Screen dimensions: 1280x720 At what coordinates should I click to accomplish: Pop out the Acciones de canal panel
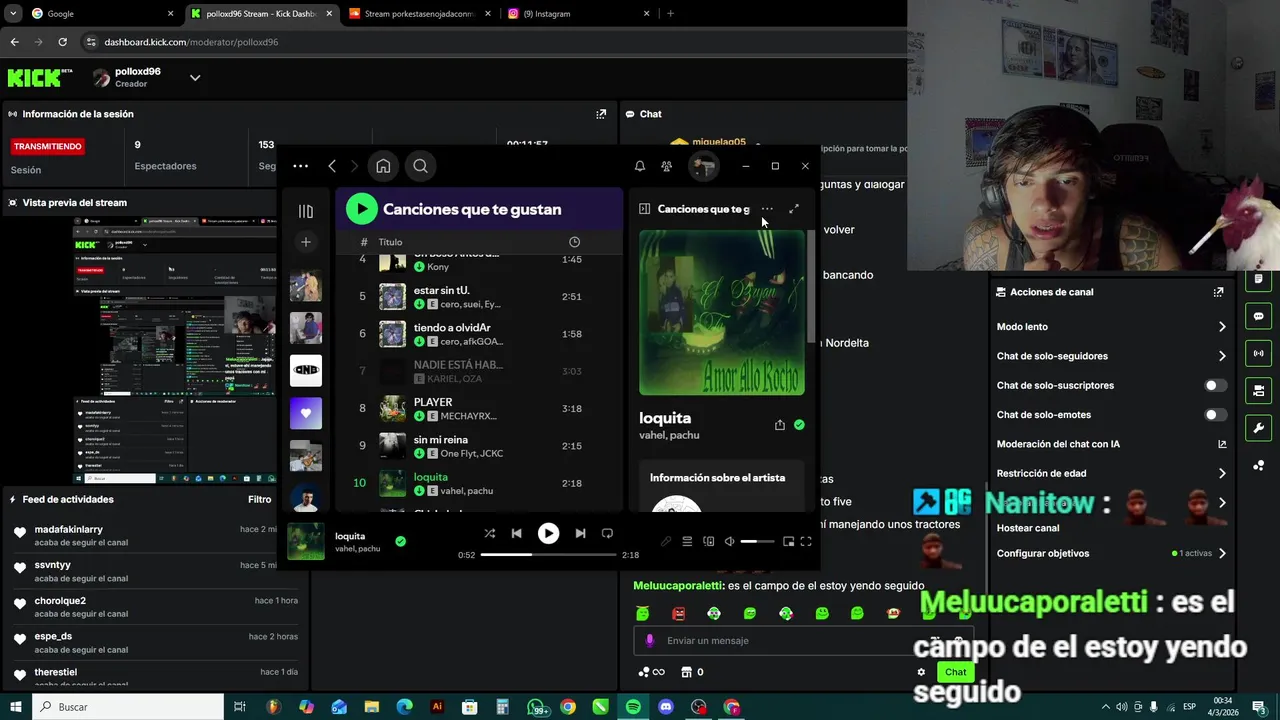pos(1218,292)
